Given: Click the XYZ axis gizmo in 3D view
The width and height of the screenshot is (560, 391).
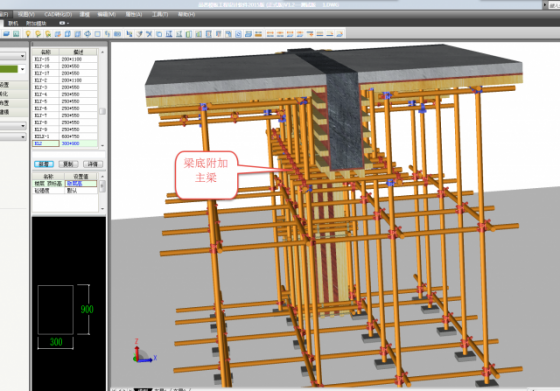Looking at the screenshot, I should pyautogui.click(x=144, y=352).
